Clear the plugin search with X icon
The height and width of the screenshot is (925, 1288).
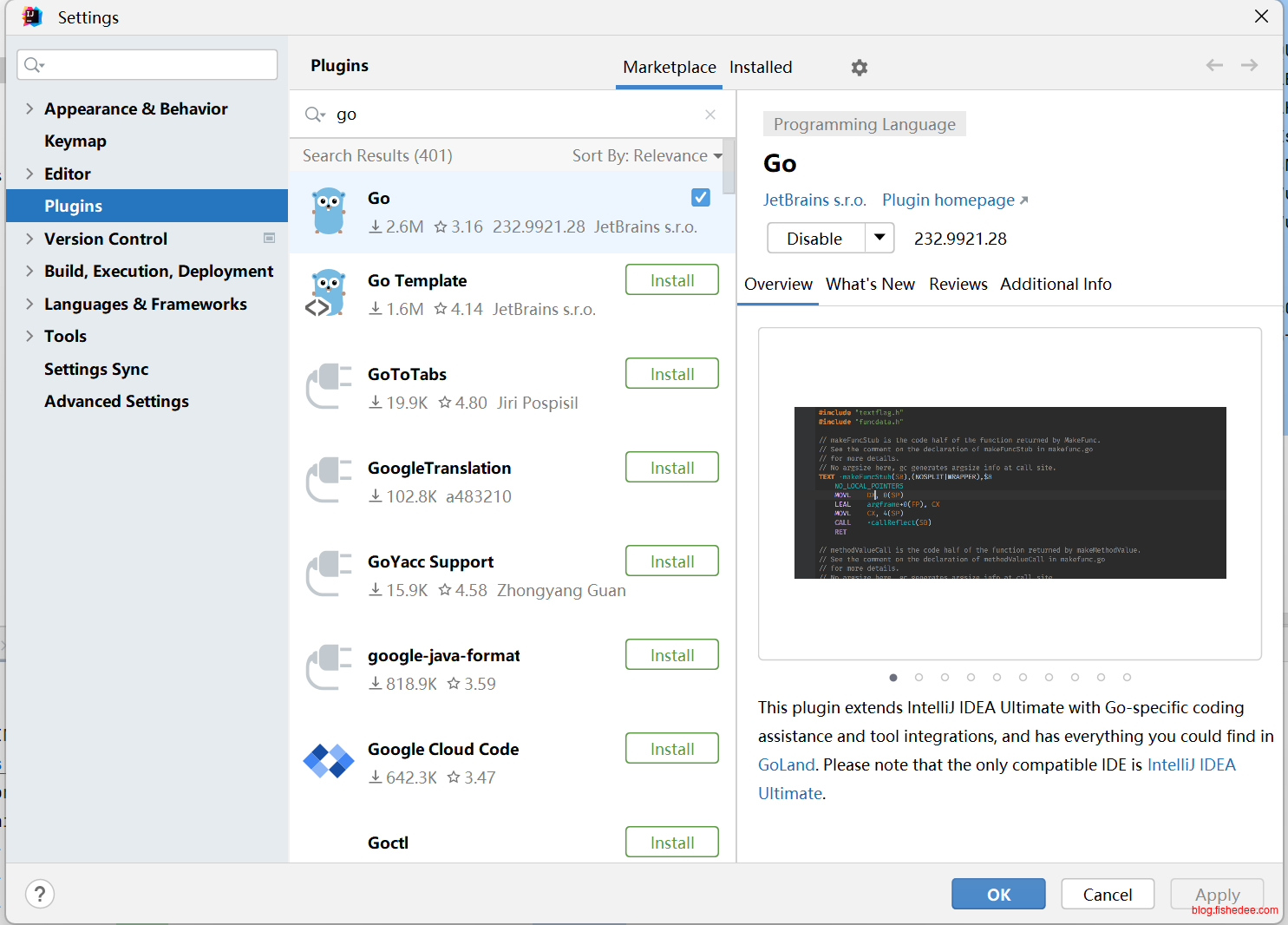[710, 115]
